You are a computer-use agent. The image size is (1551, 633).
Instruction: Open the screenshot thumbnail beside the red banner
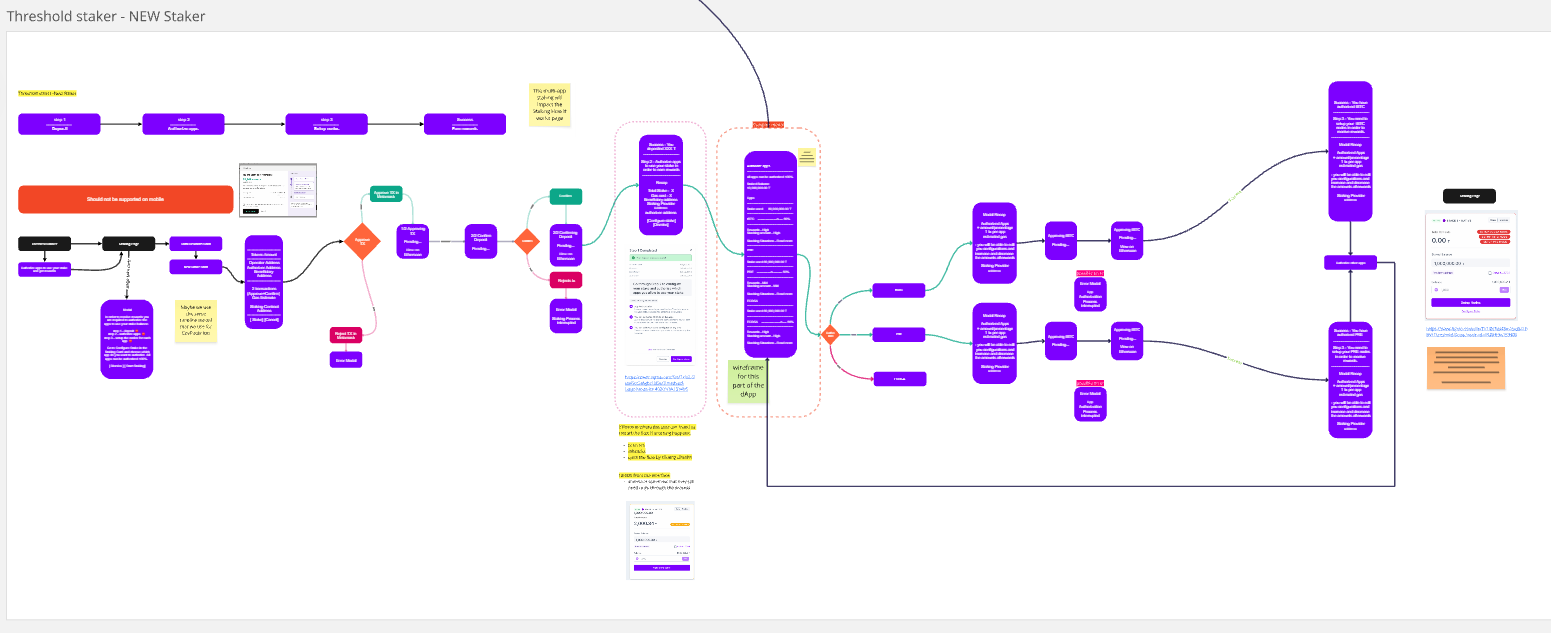point(278,190)
